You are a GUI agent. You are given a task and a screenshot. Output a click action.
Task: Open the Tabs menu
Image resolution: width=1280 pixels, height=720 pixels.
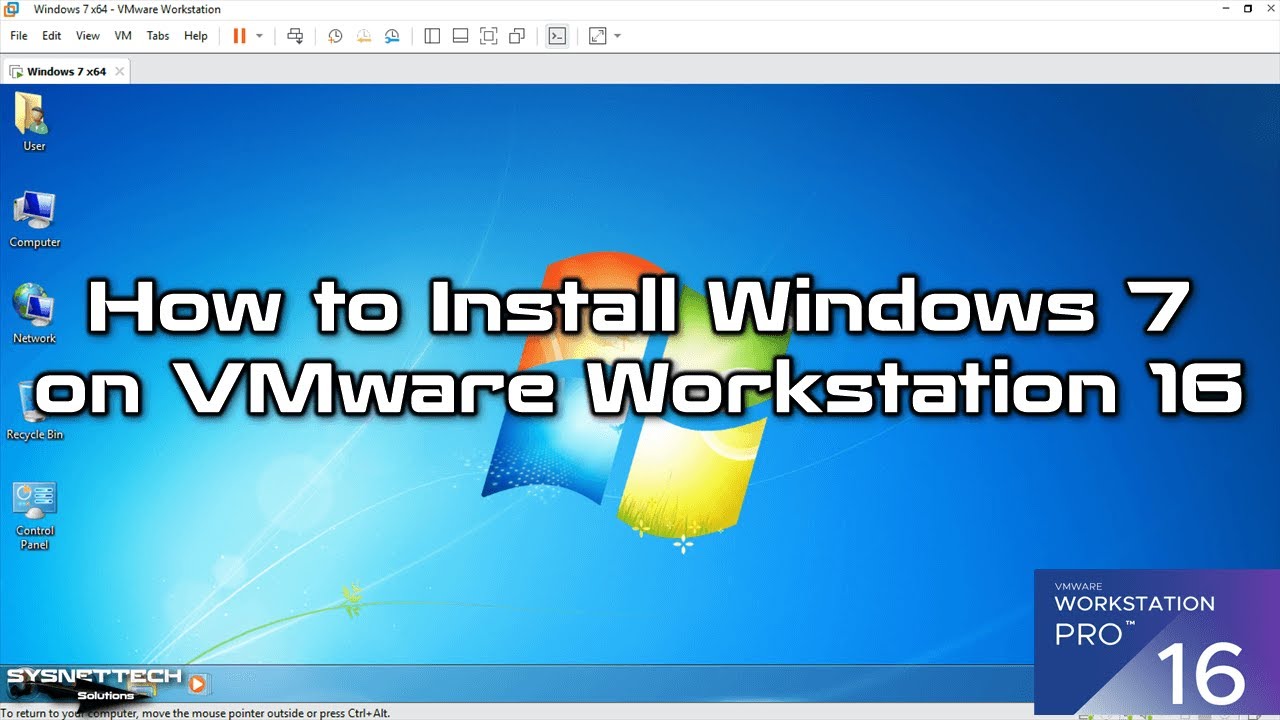click(158, 36)
